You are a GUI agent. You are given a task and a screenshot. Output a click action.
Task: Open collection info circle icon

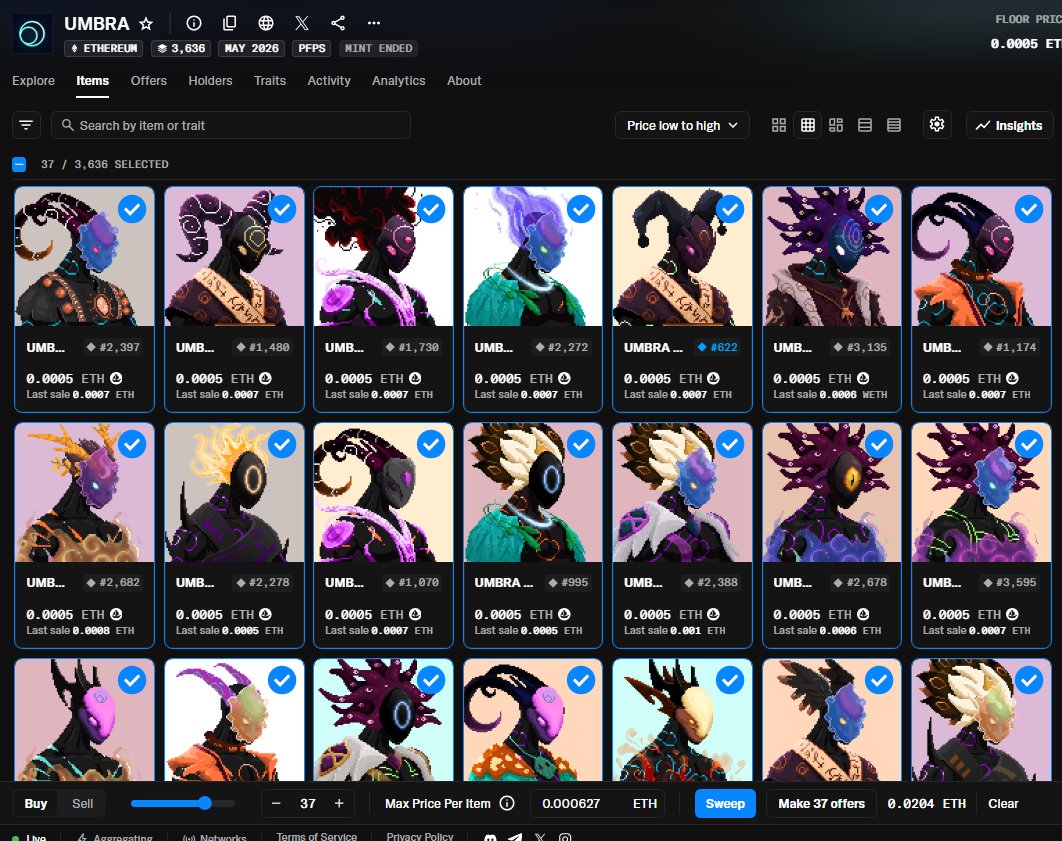194,23
